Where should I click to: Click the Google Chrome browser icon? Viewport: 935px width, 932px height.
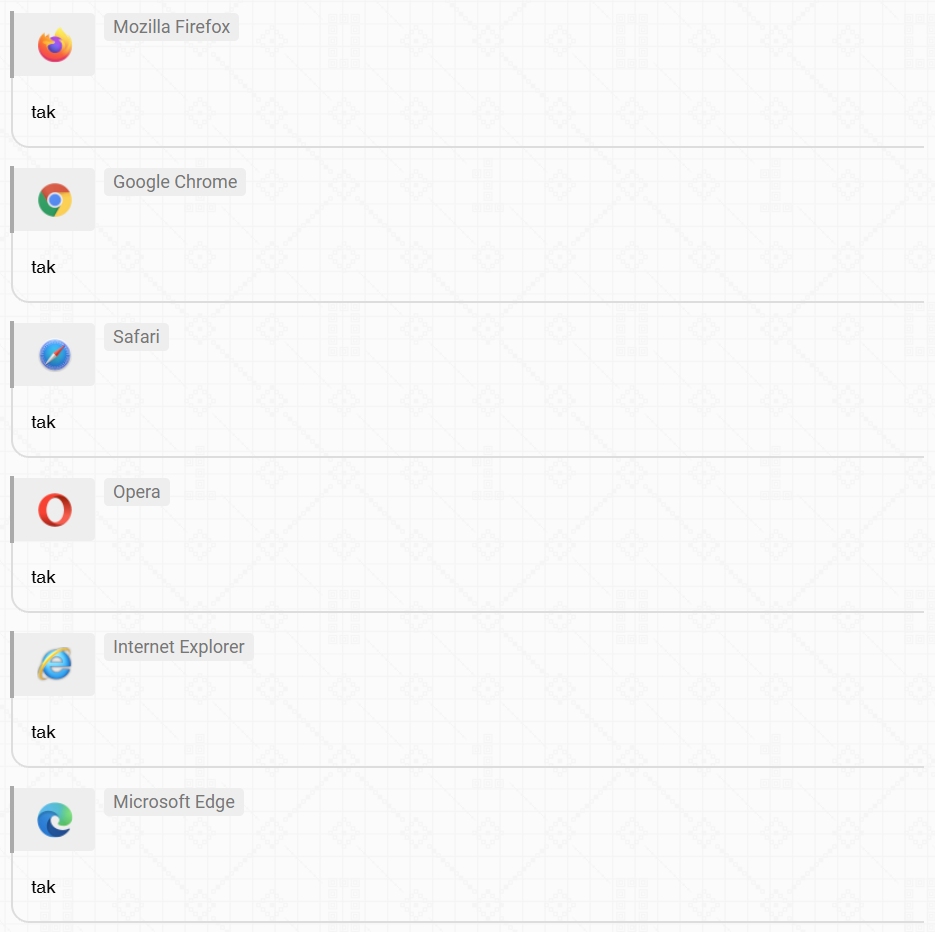click(55, 200)
